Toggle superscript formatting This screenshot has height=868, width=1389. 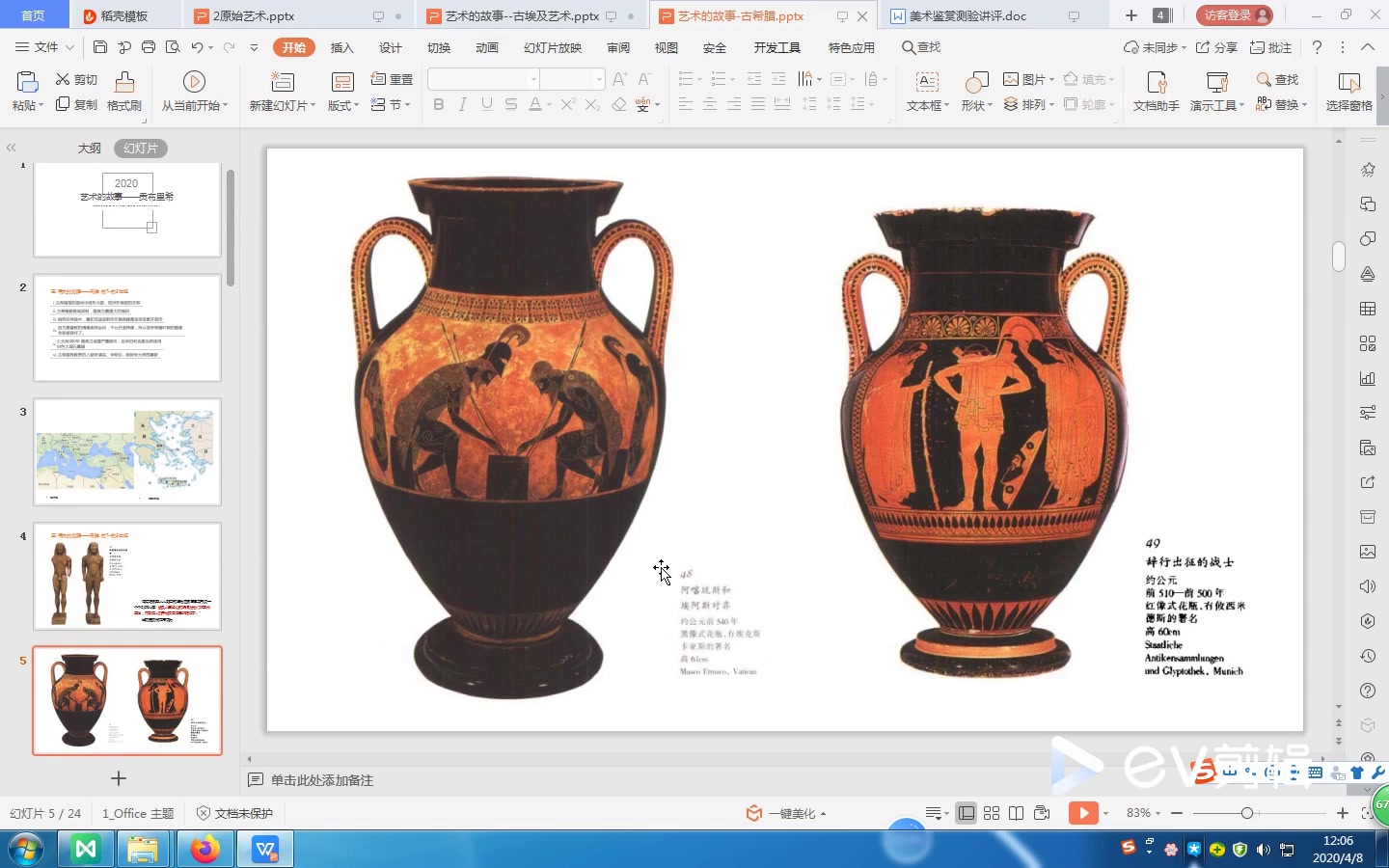568,104
